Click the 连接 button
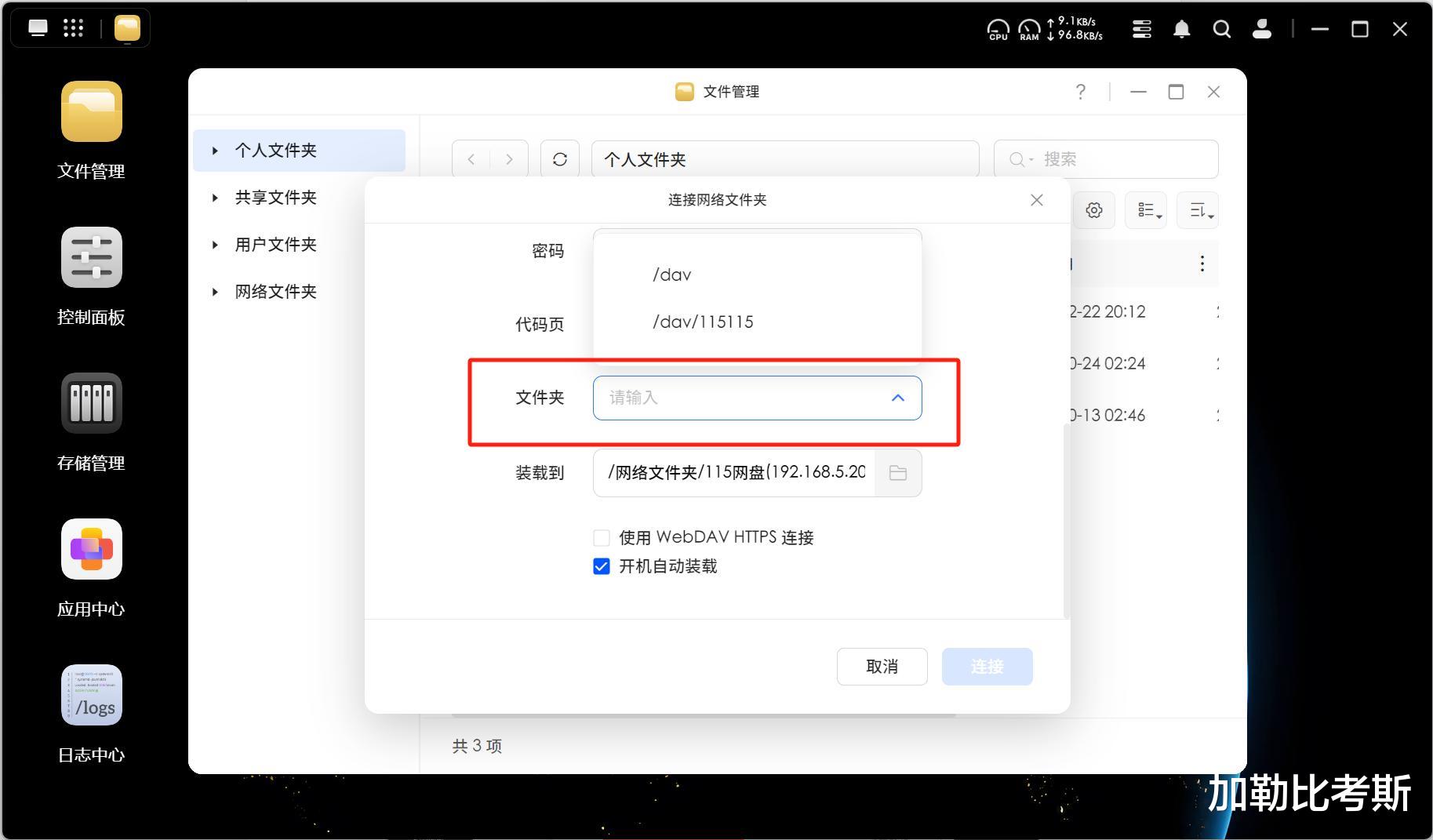Image resolution: width=1433 pixels, height=840 pixels. click(987, 667)
